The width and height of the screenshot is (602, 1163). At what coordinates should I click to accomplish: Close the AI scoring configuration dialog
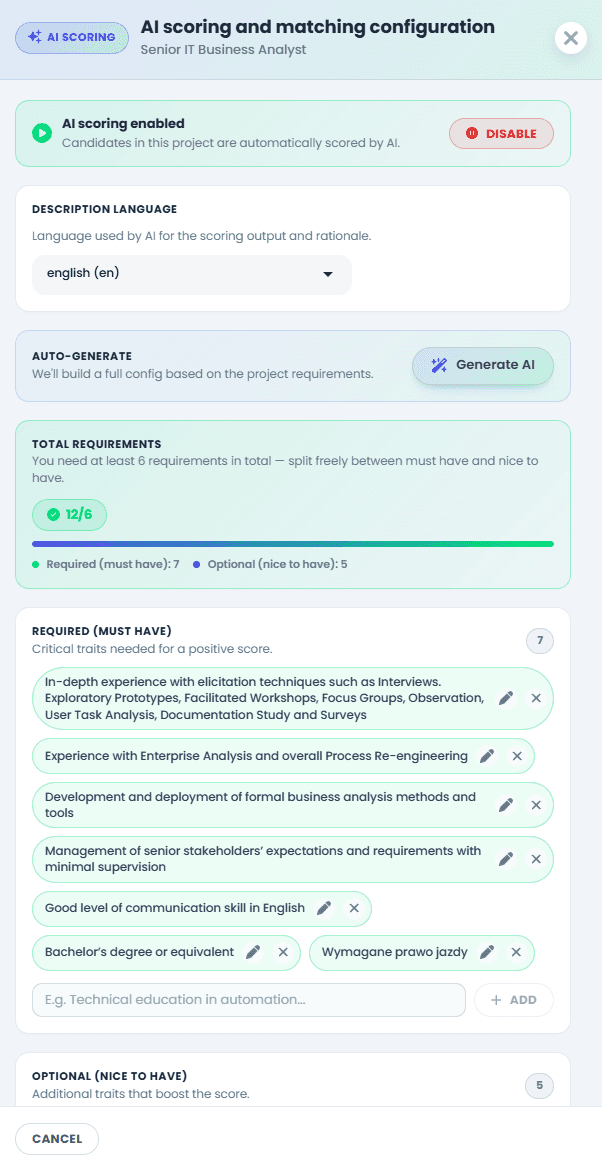pyautogui.click(x=571, y=38)
